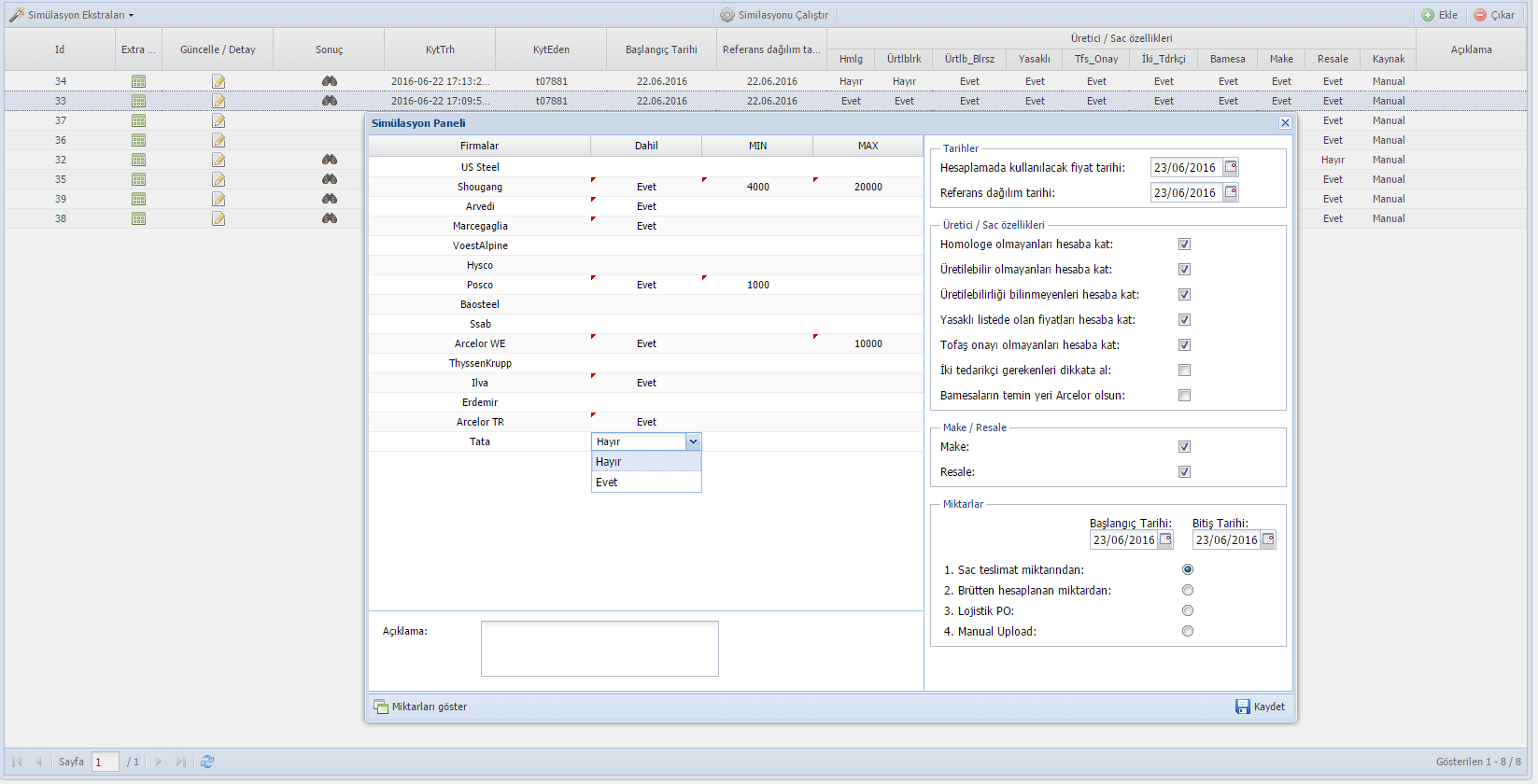Remove a record with Çıkar

tap(1494, 15)
